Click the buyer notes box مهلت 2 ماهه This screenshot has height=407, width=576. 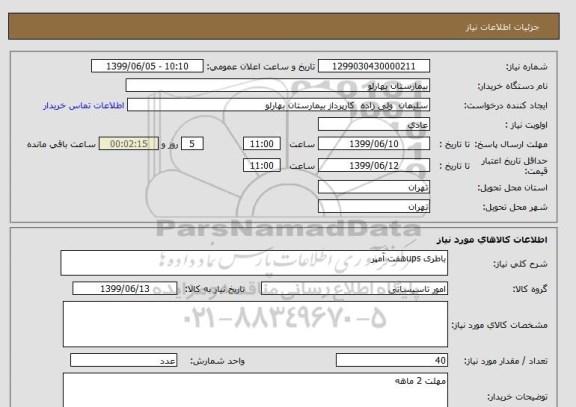(x=255, y=390)
